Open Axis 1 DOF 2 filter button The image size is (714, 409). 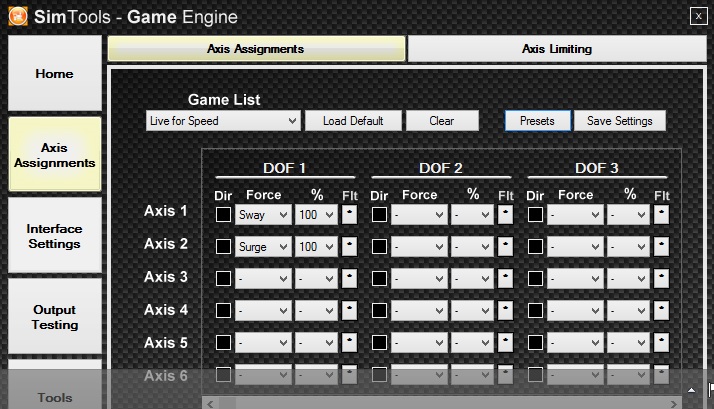[x=505, y=215]
